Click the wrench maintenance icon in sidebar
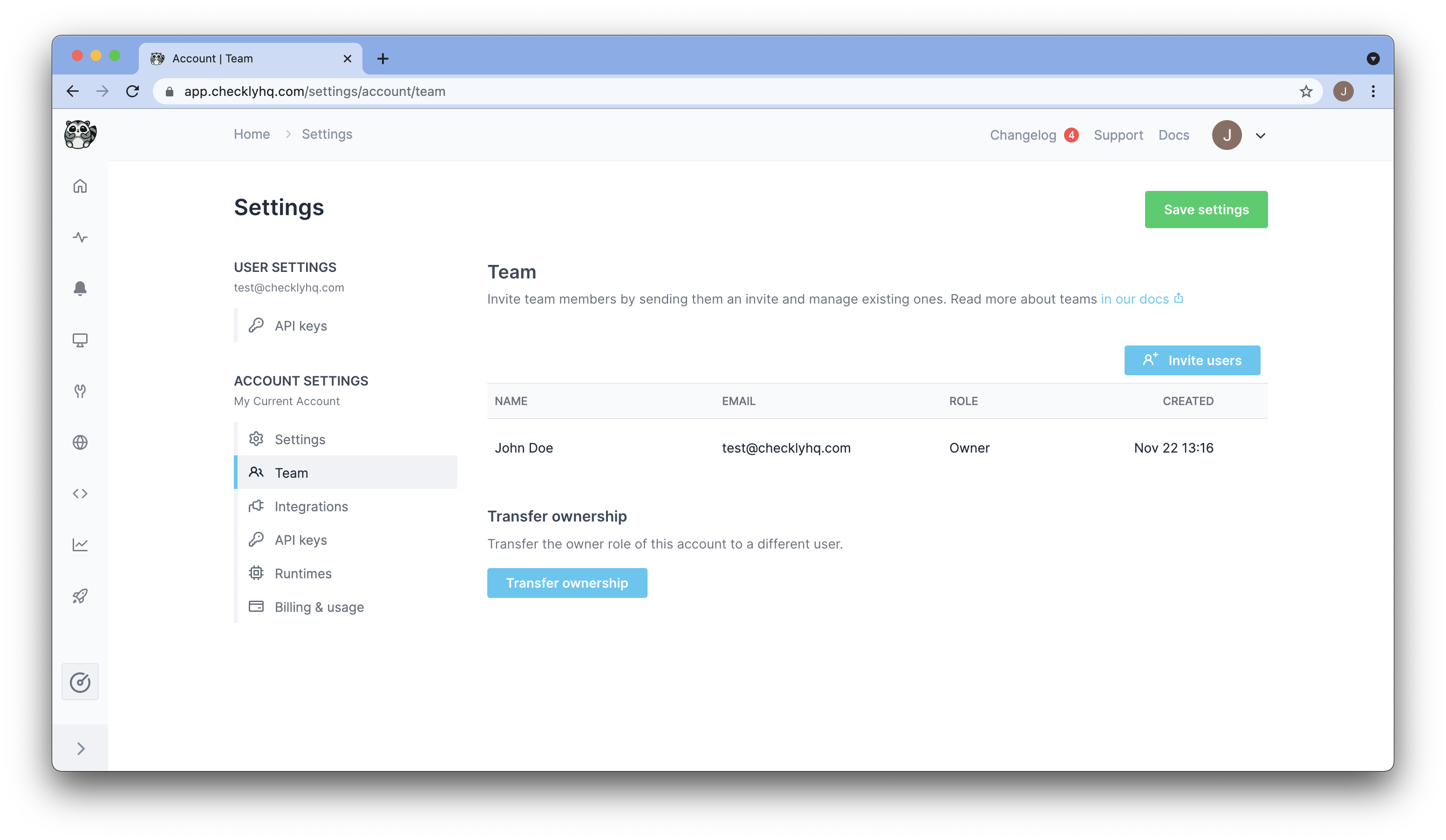 (x=80, y=391)
